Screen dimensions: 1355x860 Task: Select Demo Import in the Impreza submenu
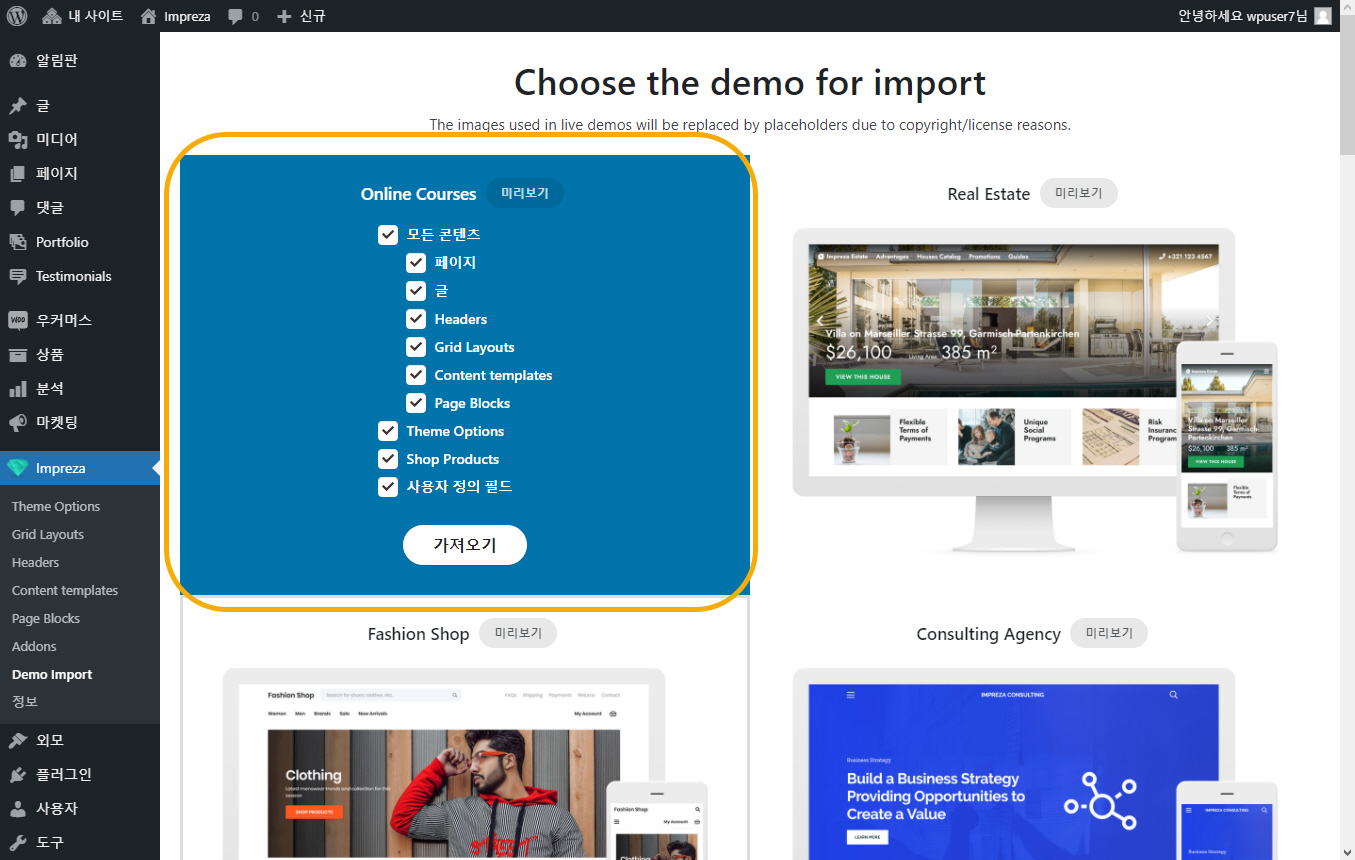[52, 674]
